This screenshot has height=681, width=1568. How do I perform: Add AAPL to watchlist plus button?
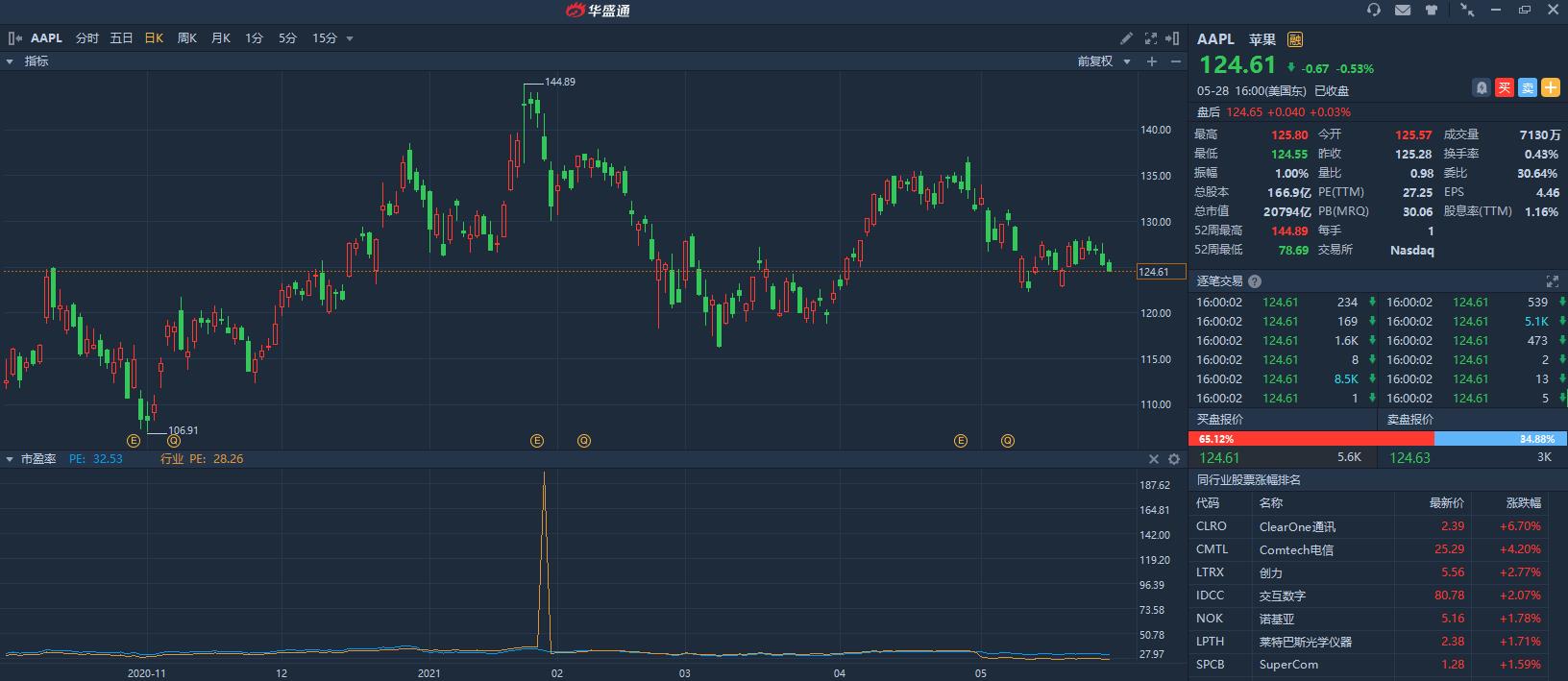(x=1551, y=87)
